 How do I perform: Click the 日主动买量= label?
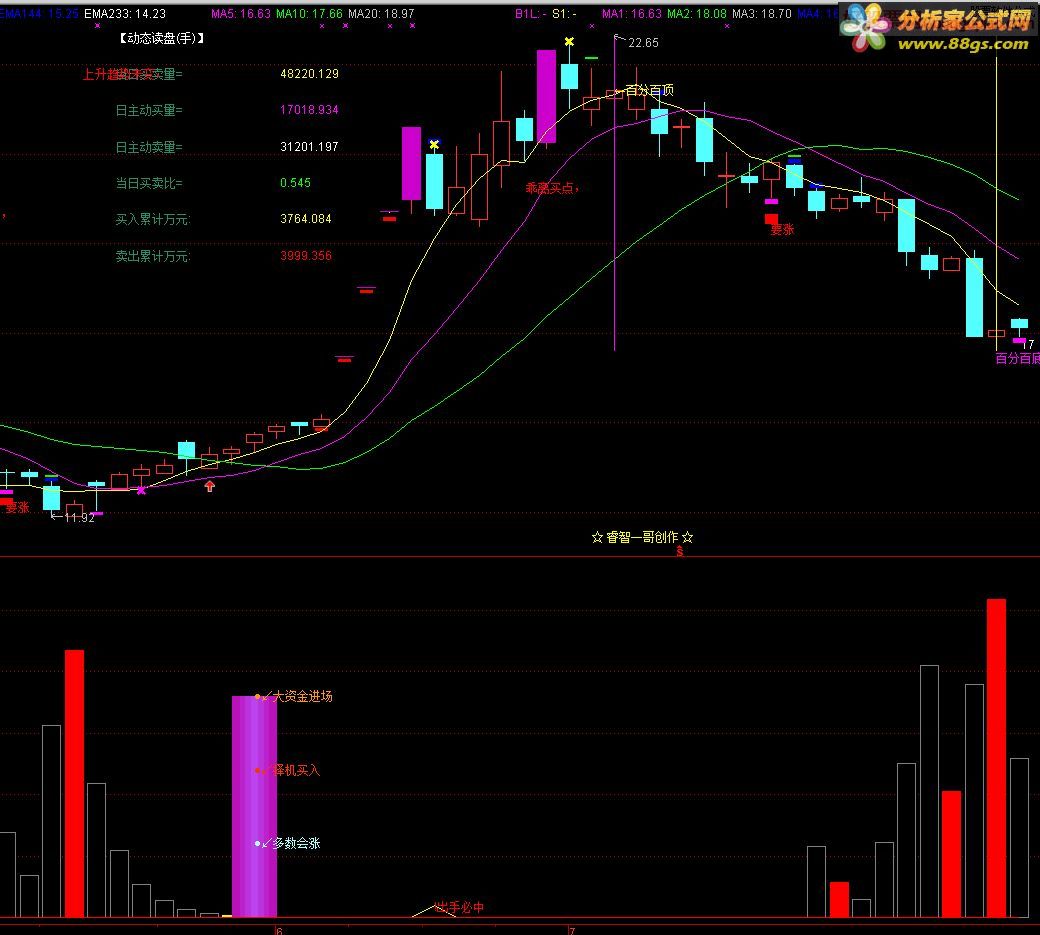149,110
